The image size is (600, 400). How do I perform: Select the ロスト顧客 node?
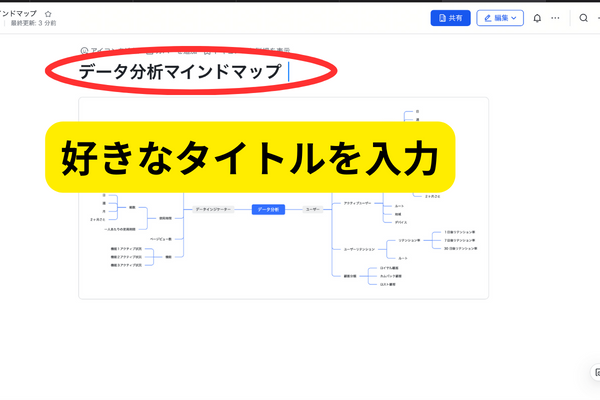pos(387,284)
